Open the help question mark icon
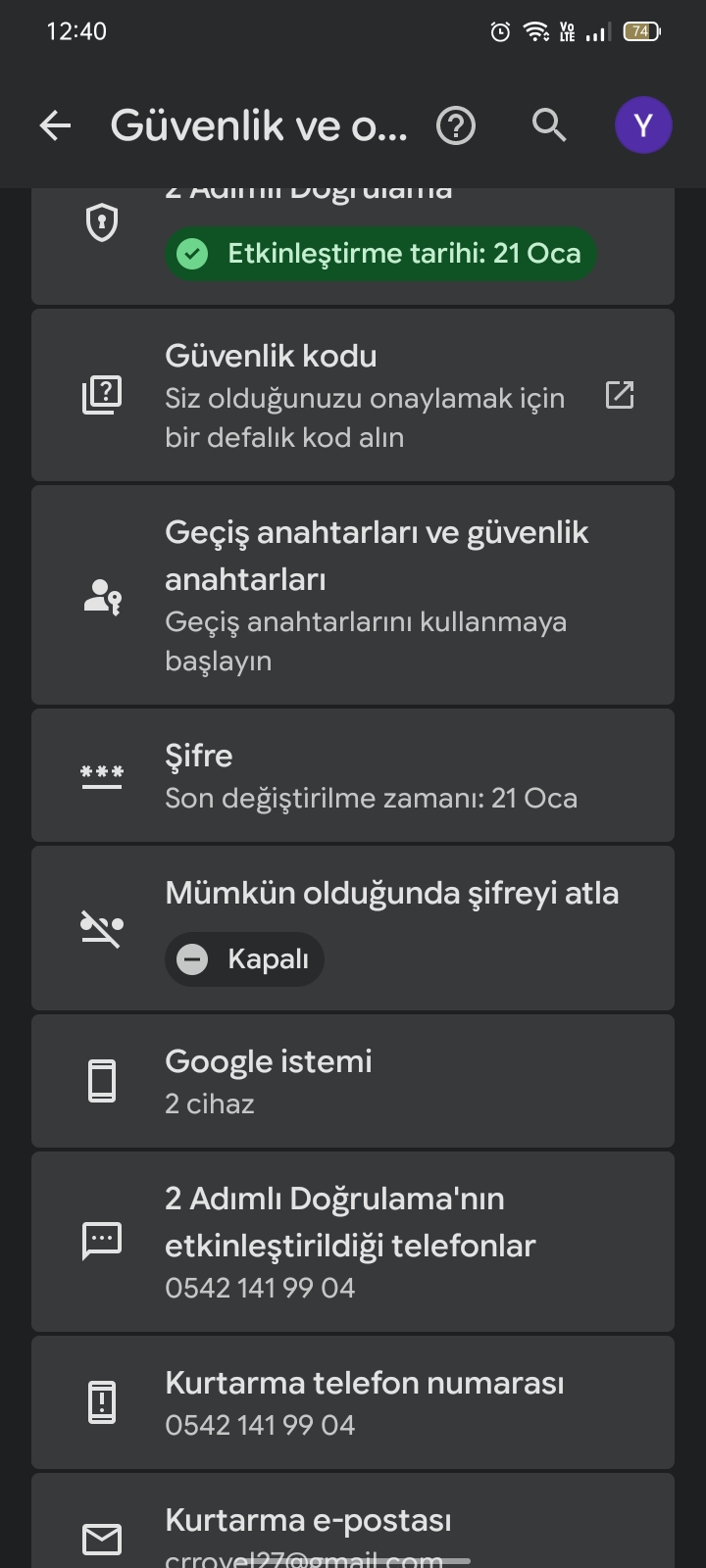Screen dimensions: 706x1568 tap(456, 125)
